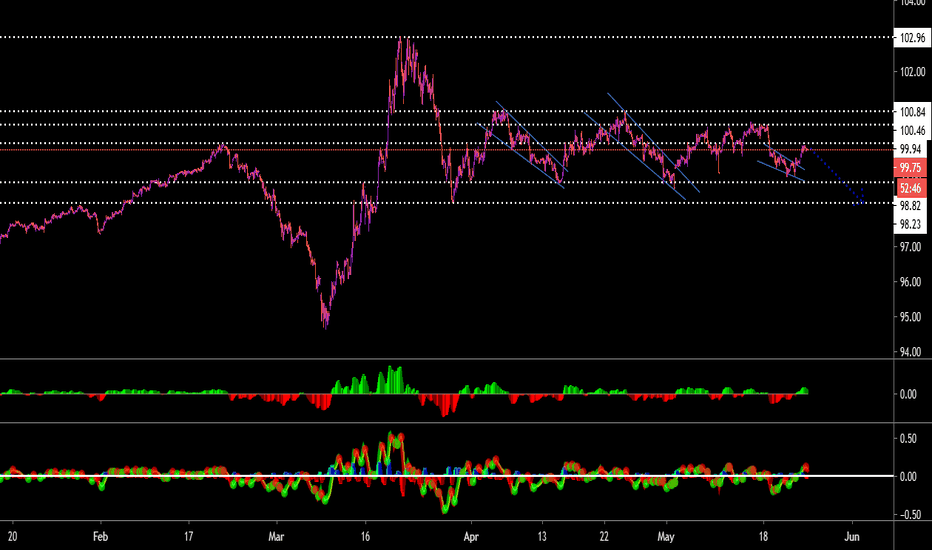Image resolution: width=932 pixels, height=550 pixels.
Task: Click the May date label on time axis
Action: point(666,537)
